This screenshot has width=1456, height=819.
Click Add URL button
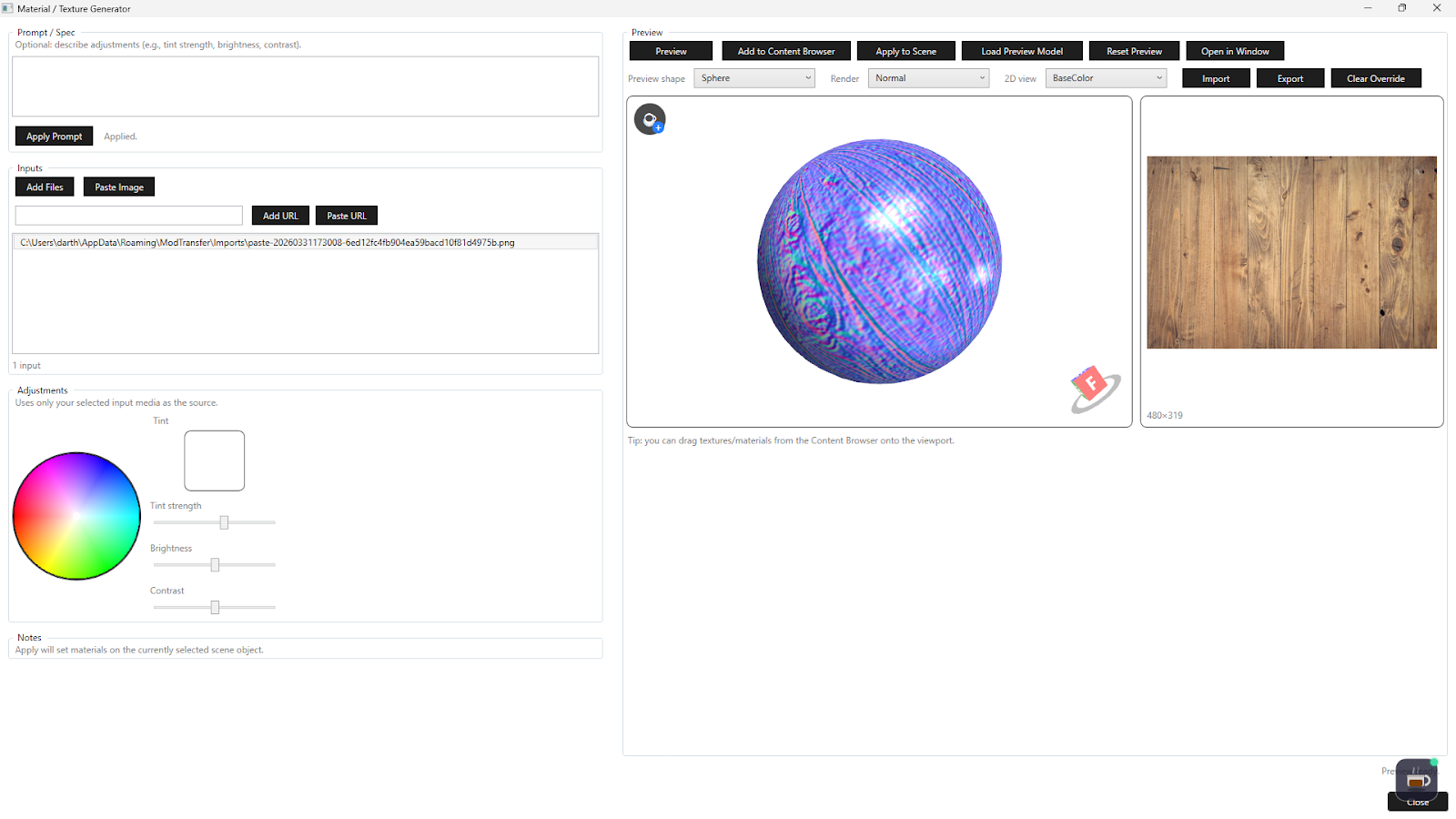[279, 215]
